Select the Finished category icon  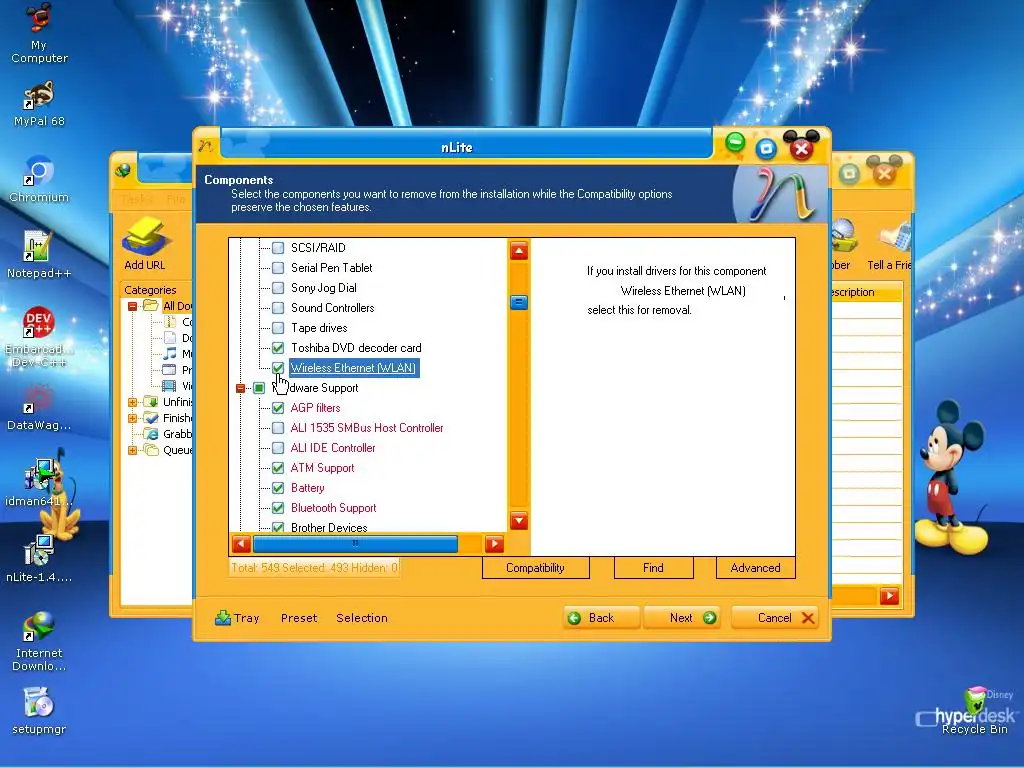click(x=151, y=418)
